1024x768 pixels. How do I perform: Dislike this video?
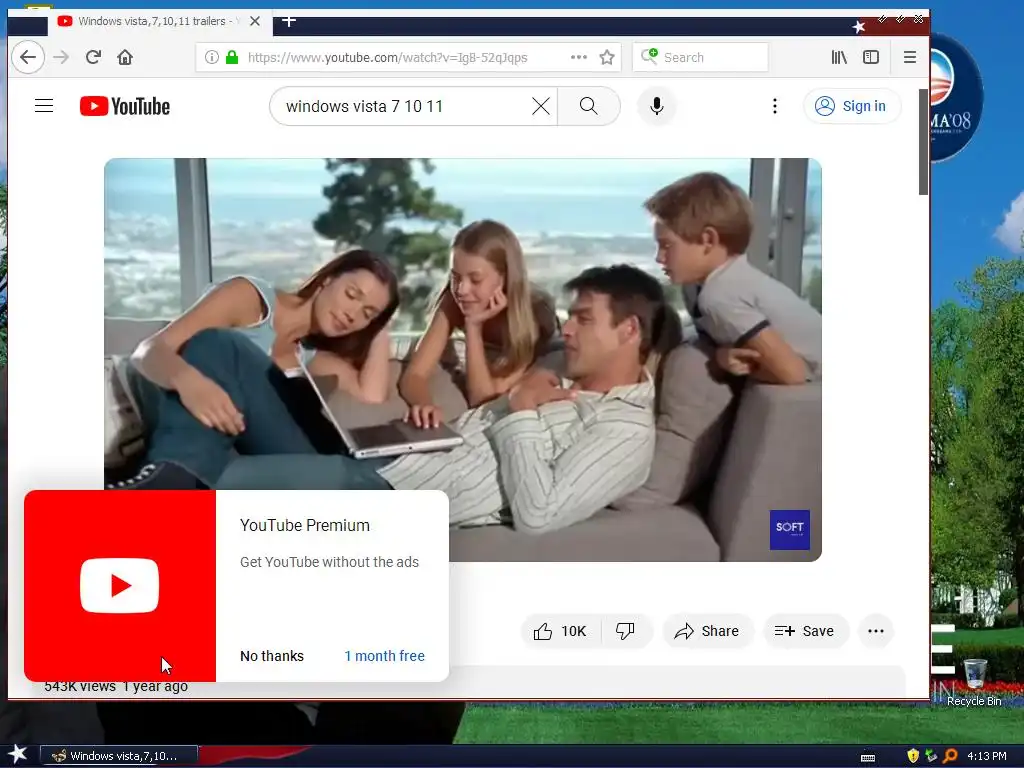[x=626, y=631]
